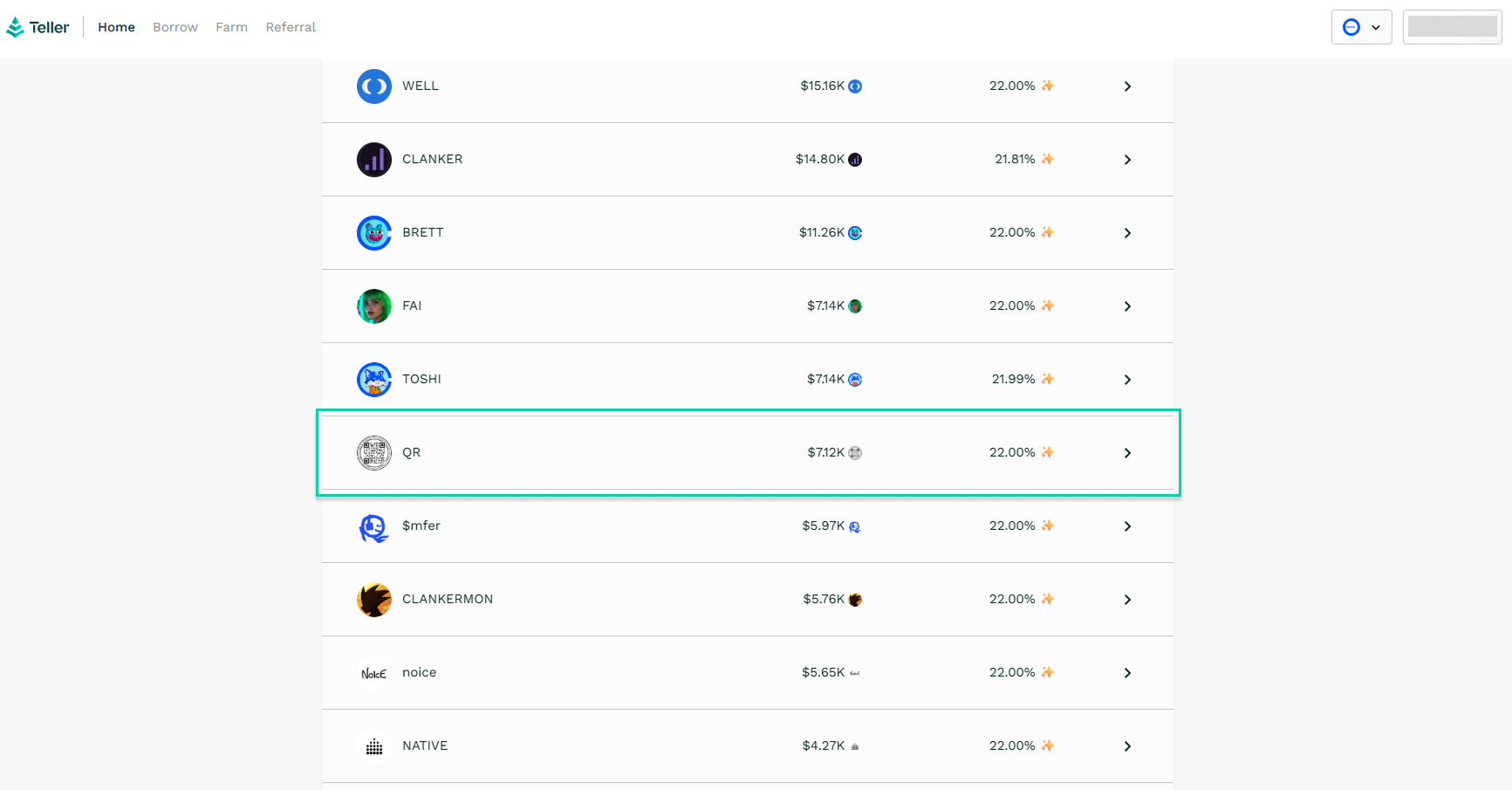
Task: Click the WELL token icon
Action: click(x=373, y=86)
